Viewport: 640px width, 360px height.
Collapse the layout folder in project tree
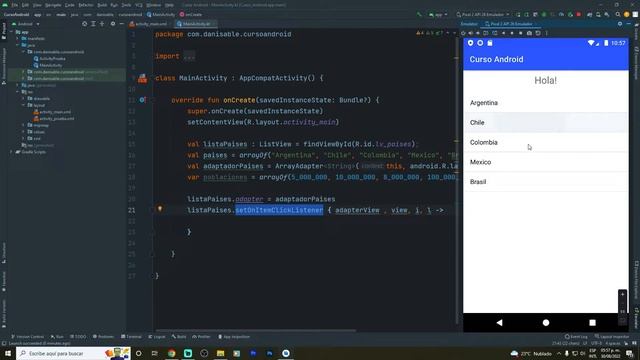(x=24, y=105)
